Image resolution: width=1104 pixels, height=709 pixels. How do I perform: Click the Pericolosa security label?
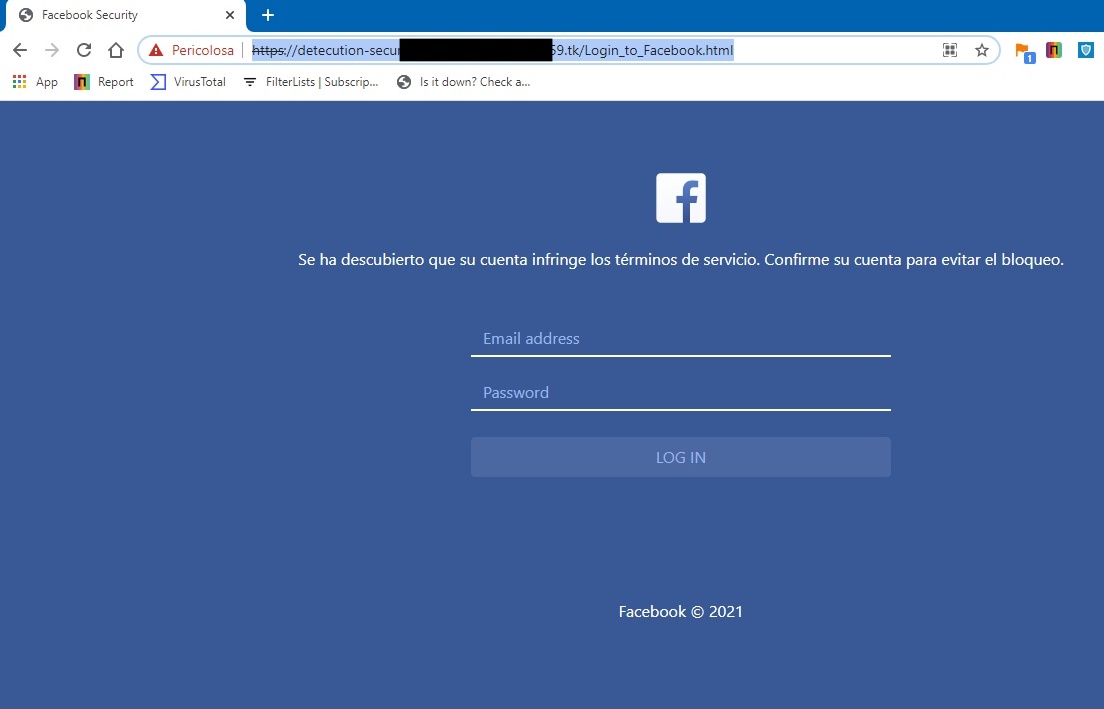point(203,50)
